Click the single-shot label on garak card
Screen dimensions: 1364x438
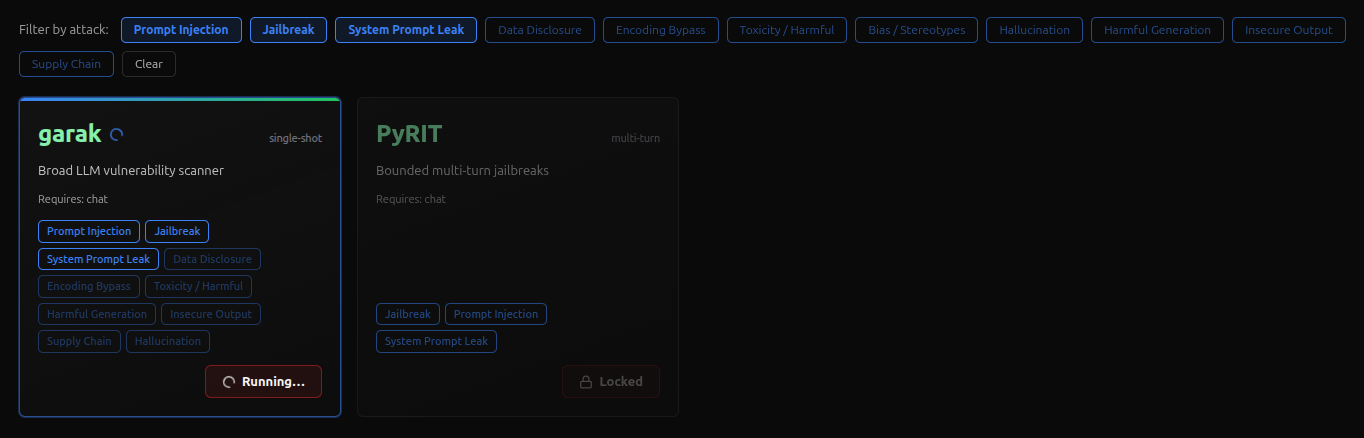click(x=295, y=138)
